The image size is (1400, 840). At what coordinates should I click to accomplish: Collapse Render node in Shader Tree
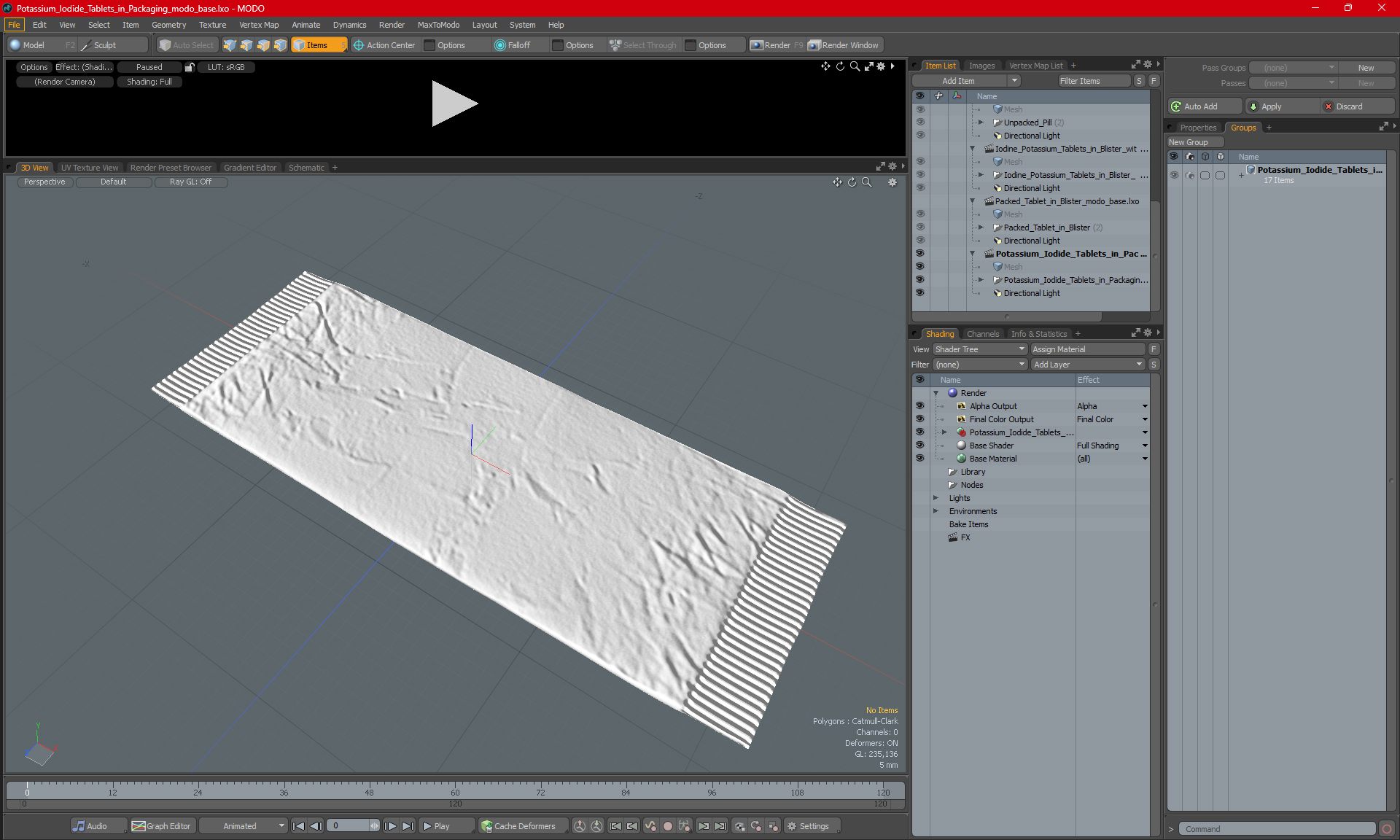936,393
